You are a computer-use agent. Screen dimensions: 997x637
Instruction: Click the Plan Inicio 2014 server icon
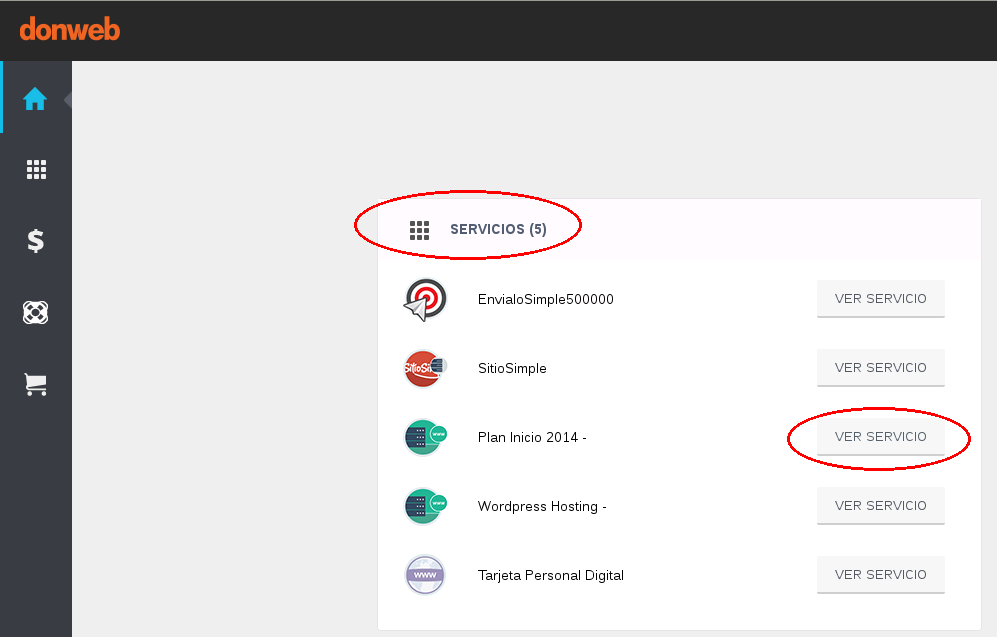(425, 437)
